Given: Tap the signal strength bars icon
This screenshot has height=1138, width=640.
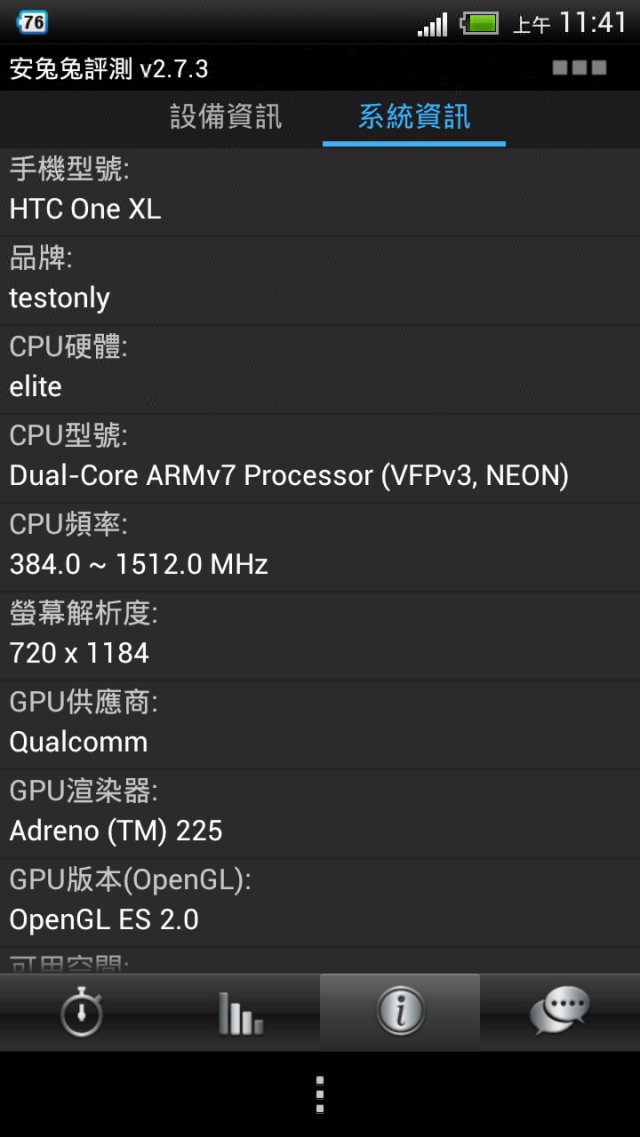Looking at the screenshot, I should [x=432, y=25].
